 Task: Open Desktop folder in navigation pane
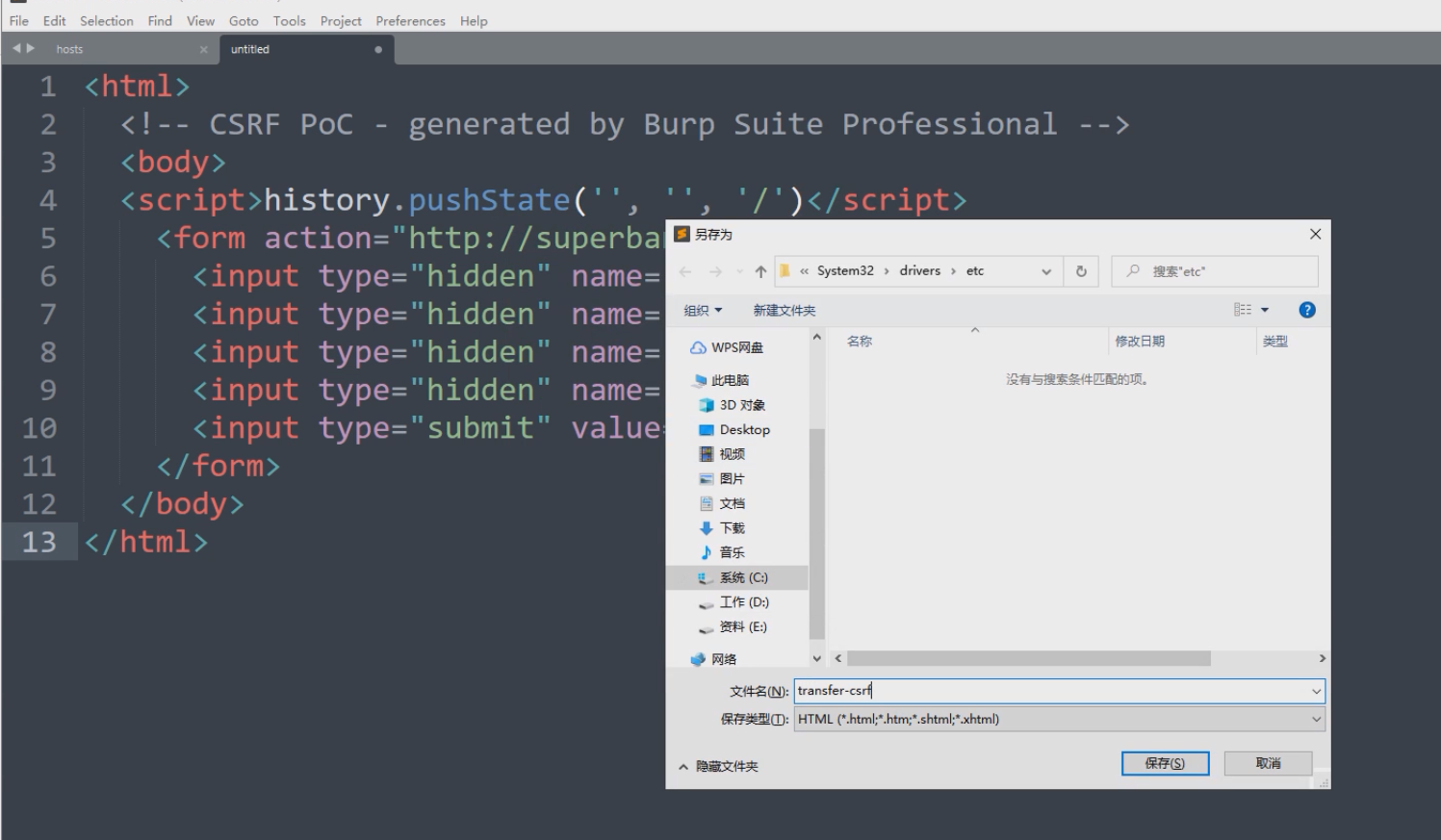click(735, 430)
